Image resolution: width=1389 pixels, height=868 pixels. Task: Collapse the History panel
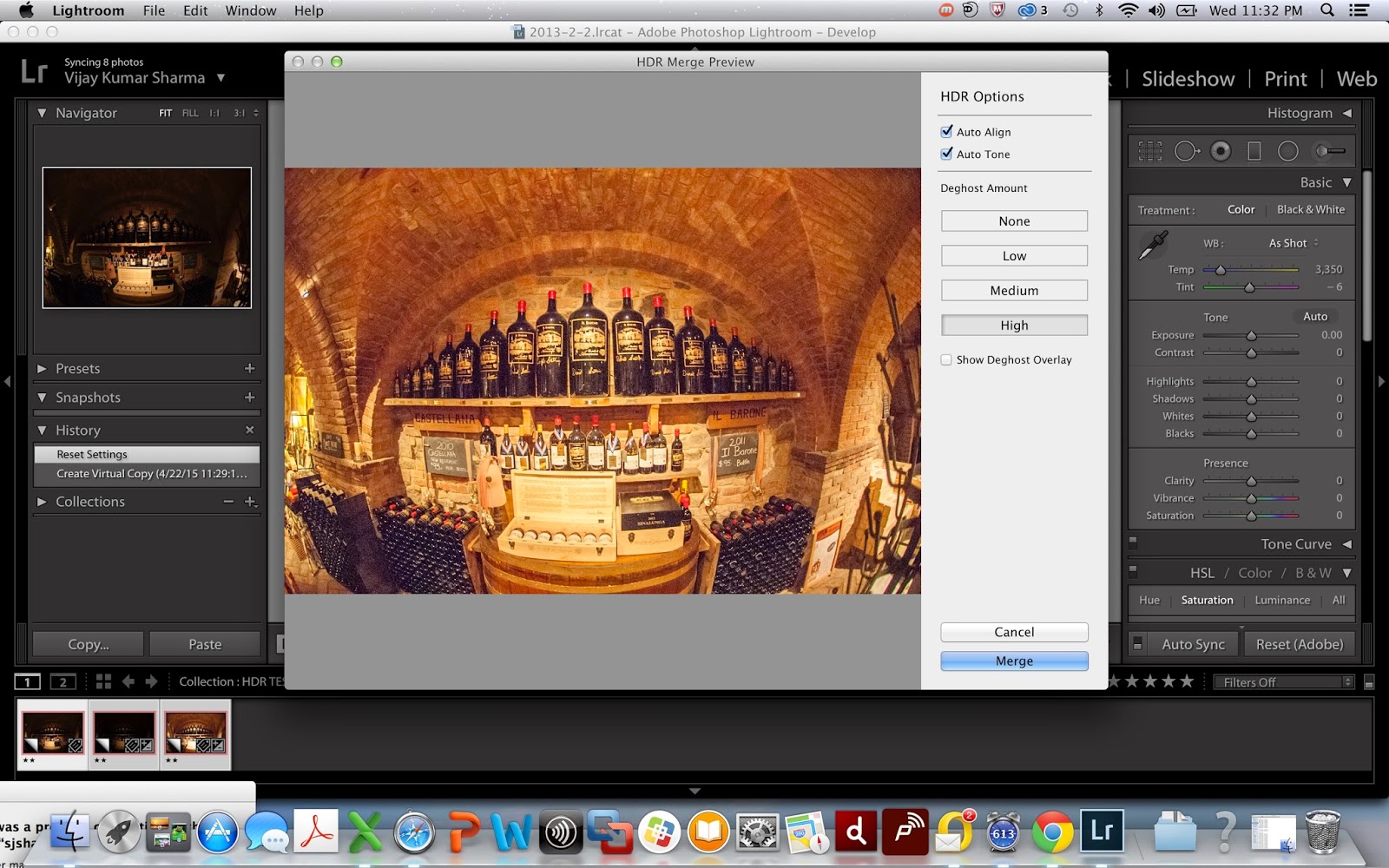click(42, 430)
